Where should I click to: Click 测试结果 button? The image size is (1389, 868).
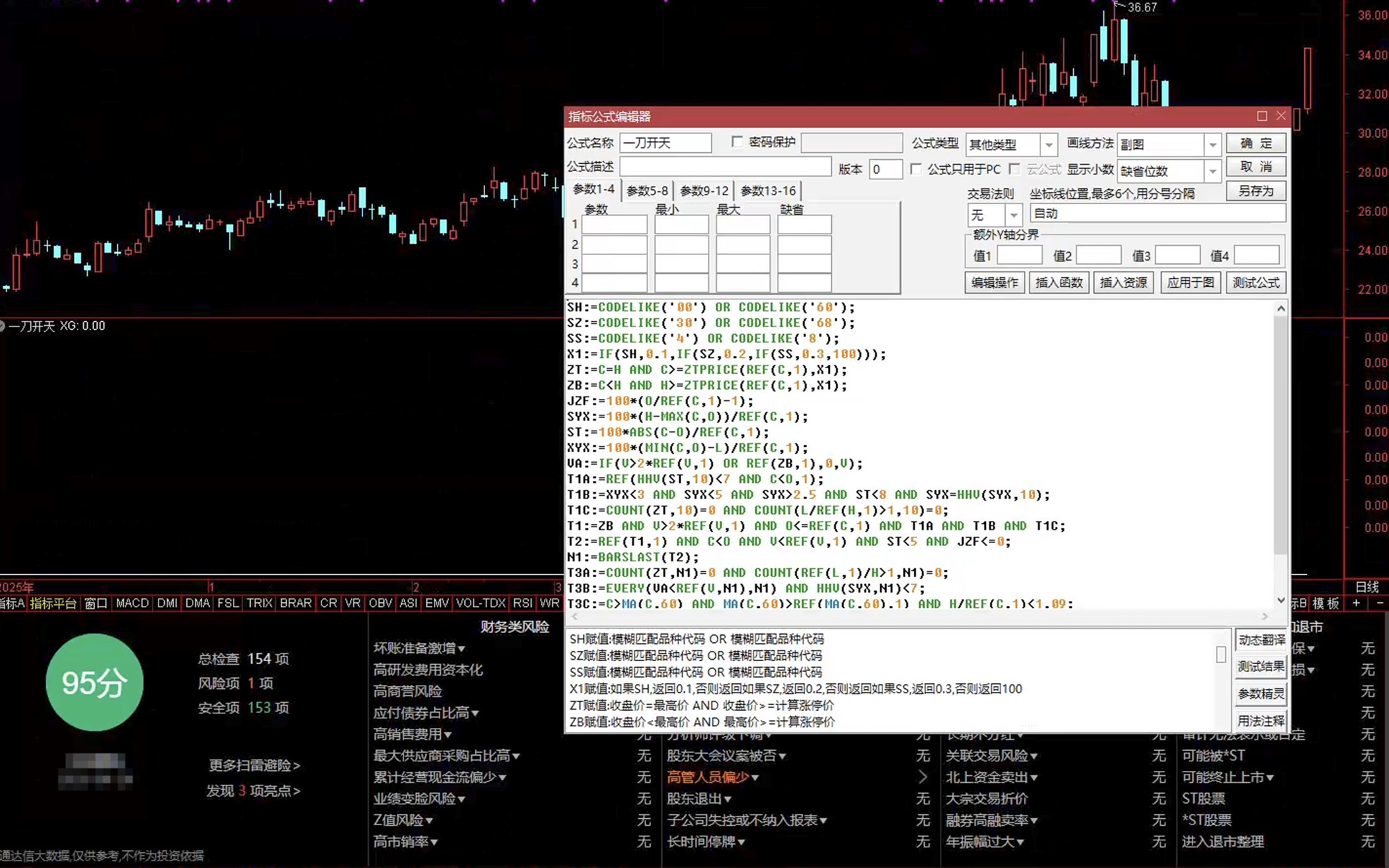pos(1261,667)
